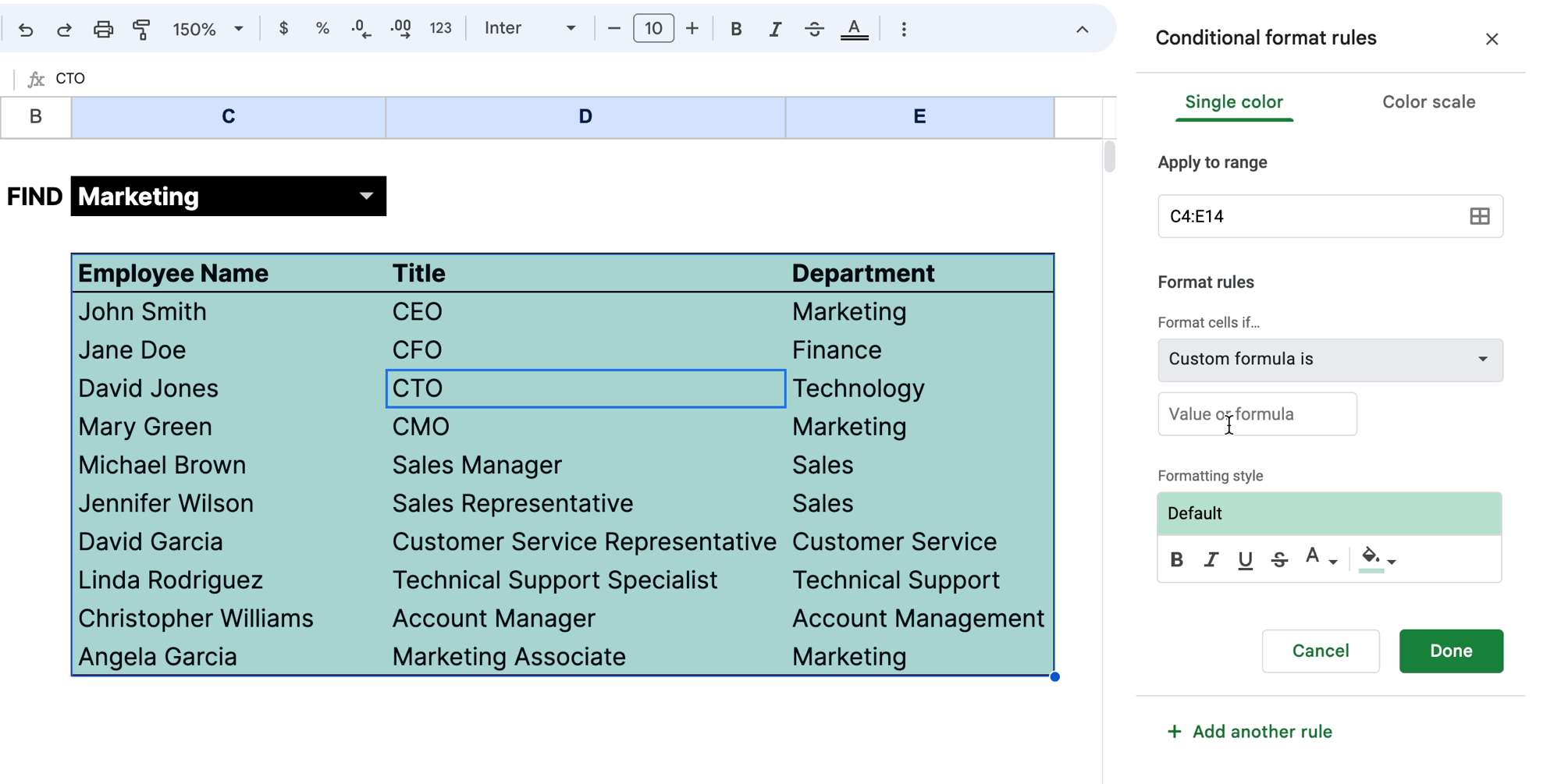The height and width of the screenshot is (784, 1561).
Task: Select the CTO cell
Action: pos(585,388)
